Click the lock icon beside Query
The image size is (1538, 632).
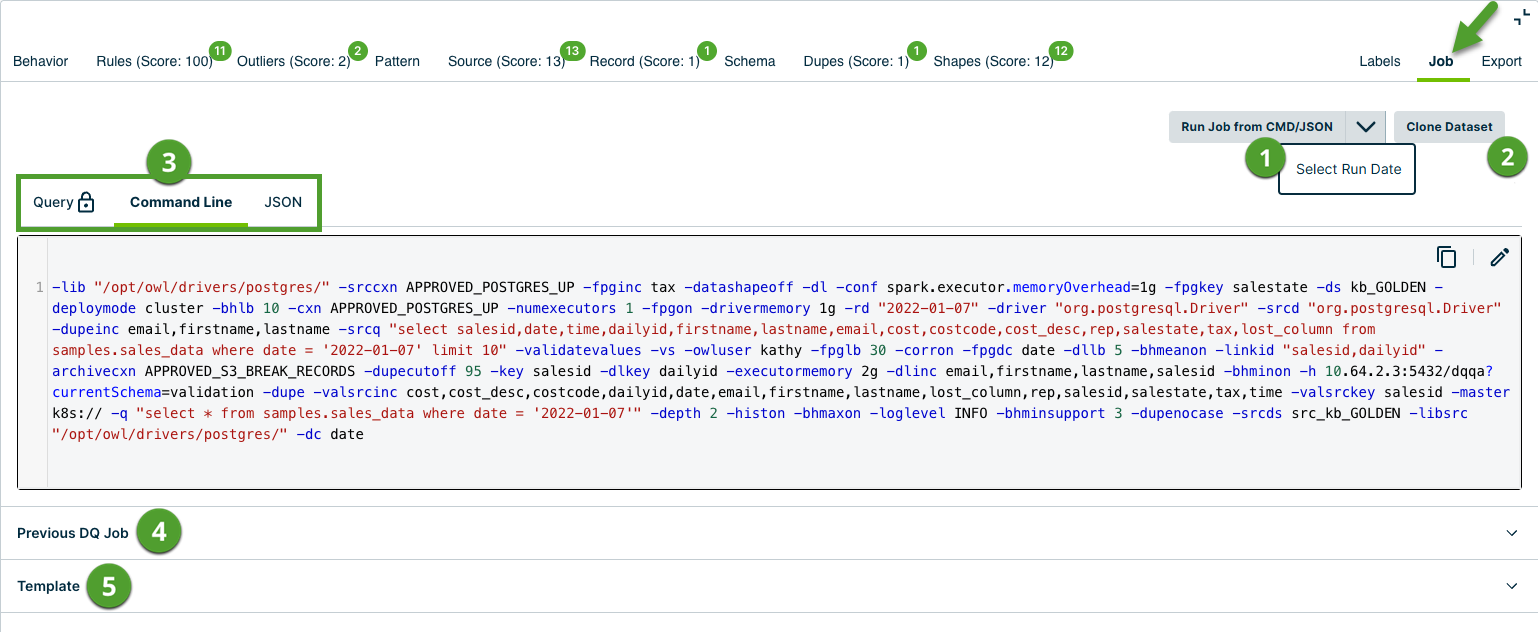pyautogui.click(x=84, y=201)
